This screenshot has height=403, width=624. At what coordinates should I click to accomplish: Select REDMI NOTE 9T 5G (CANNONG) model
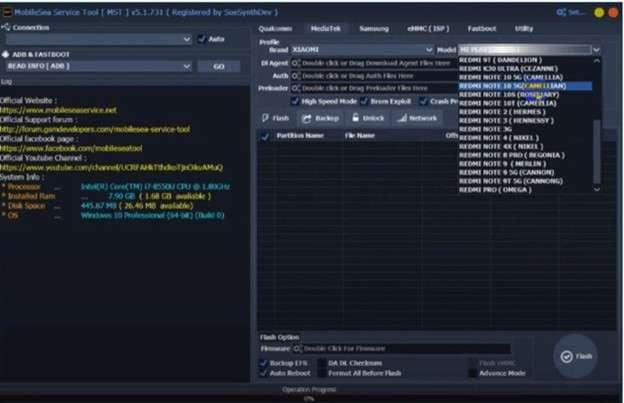coord(525,181)
